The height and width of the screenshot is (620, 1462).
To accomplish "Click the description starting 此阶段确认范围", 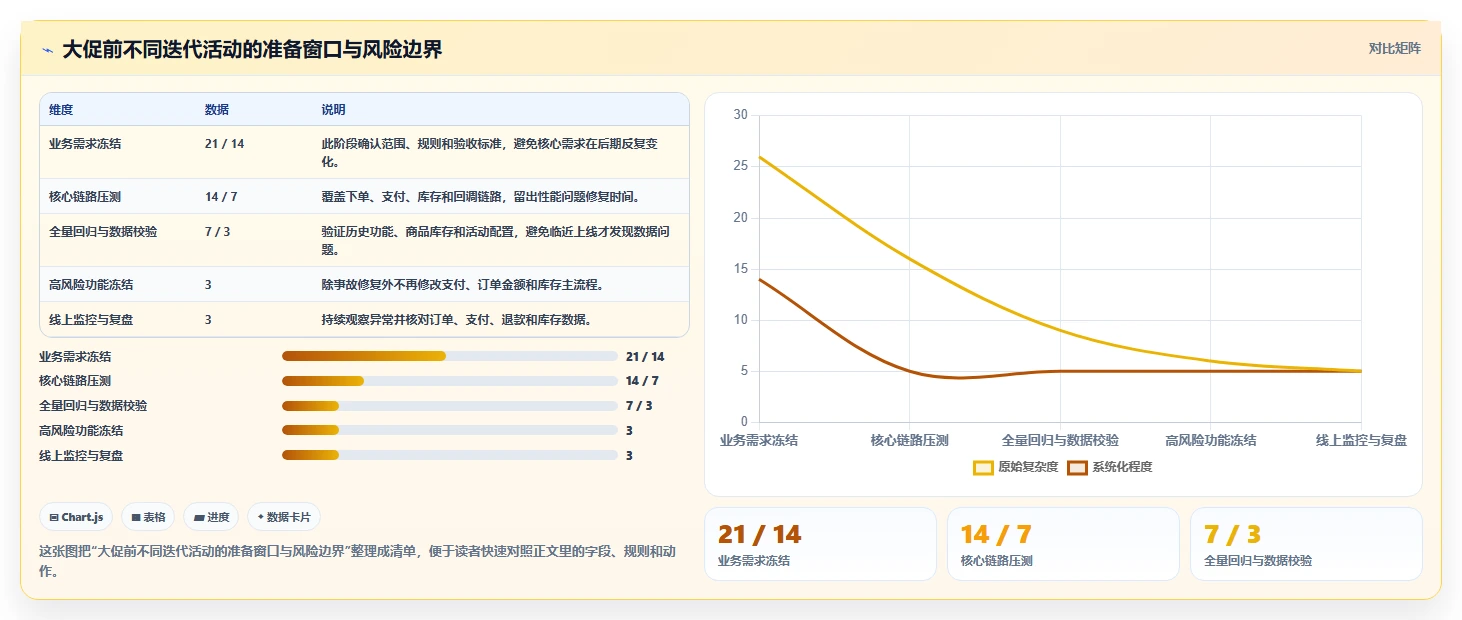I will pyautogui.click(x=490, y=152).
